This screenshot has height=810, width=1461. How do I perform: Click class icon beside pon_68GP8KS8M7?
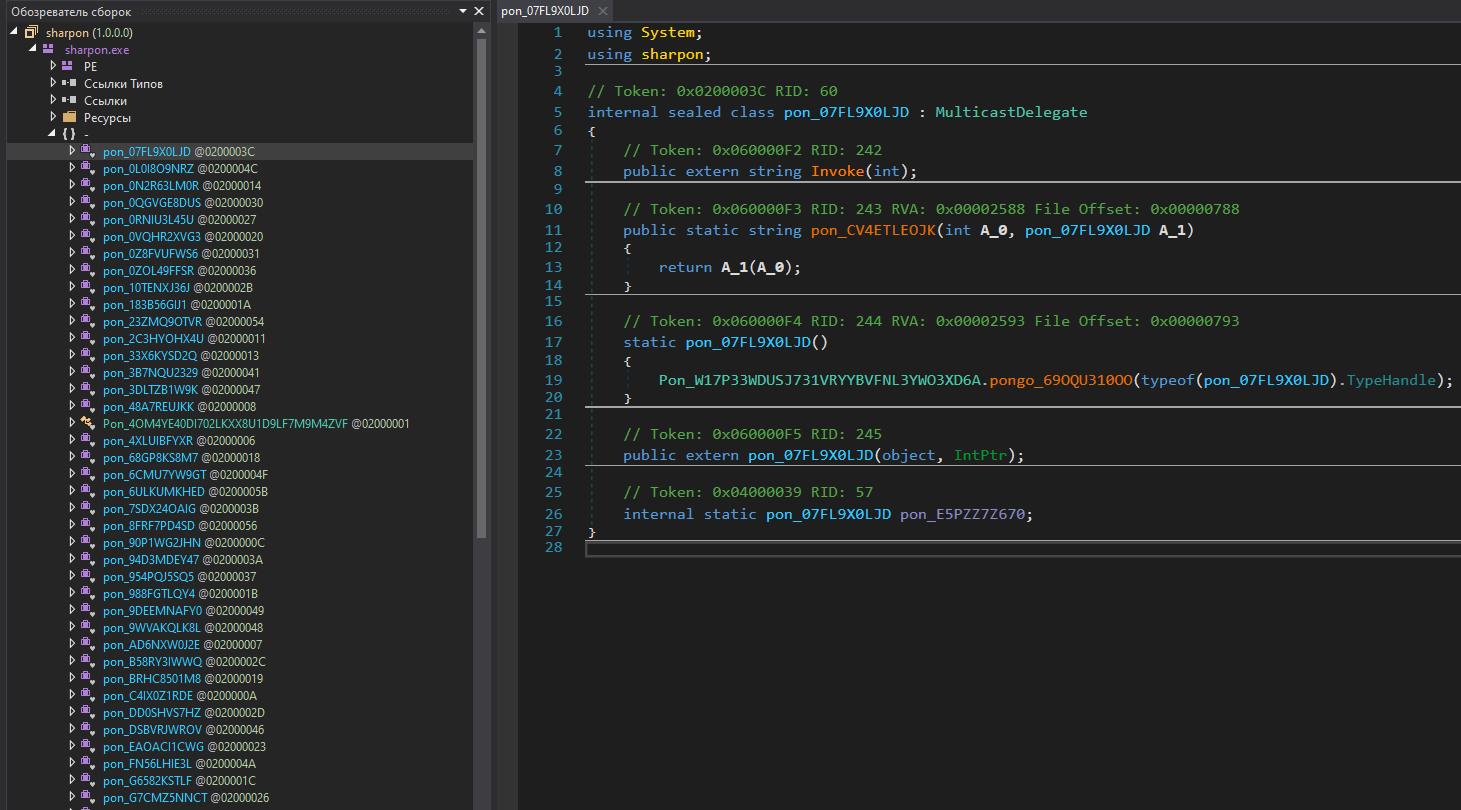(x=88, y=457)
